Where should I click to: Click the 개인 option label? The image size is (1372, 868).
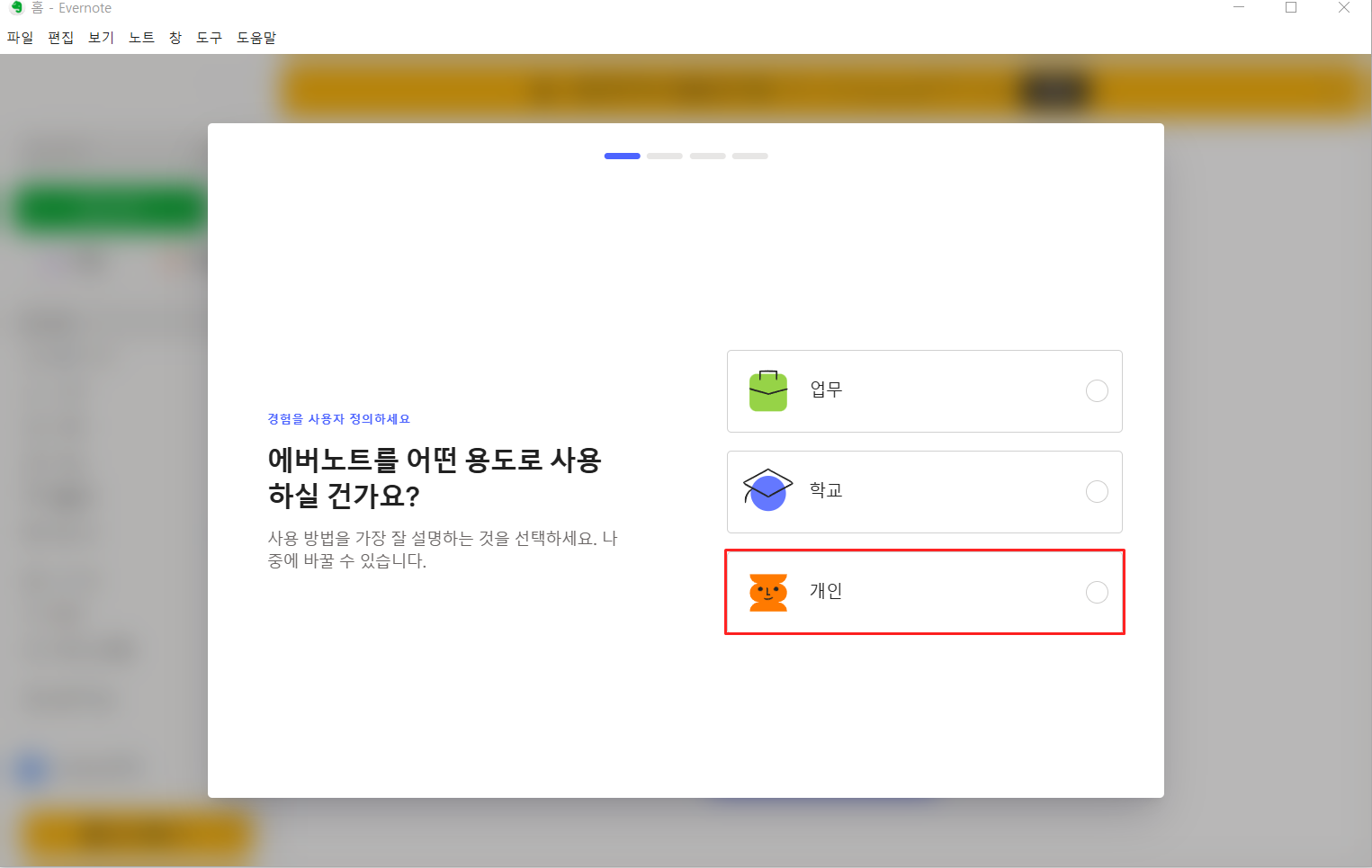click(x=826, y=591)
